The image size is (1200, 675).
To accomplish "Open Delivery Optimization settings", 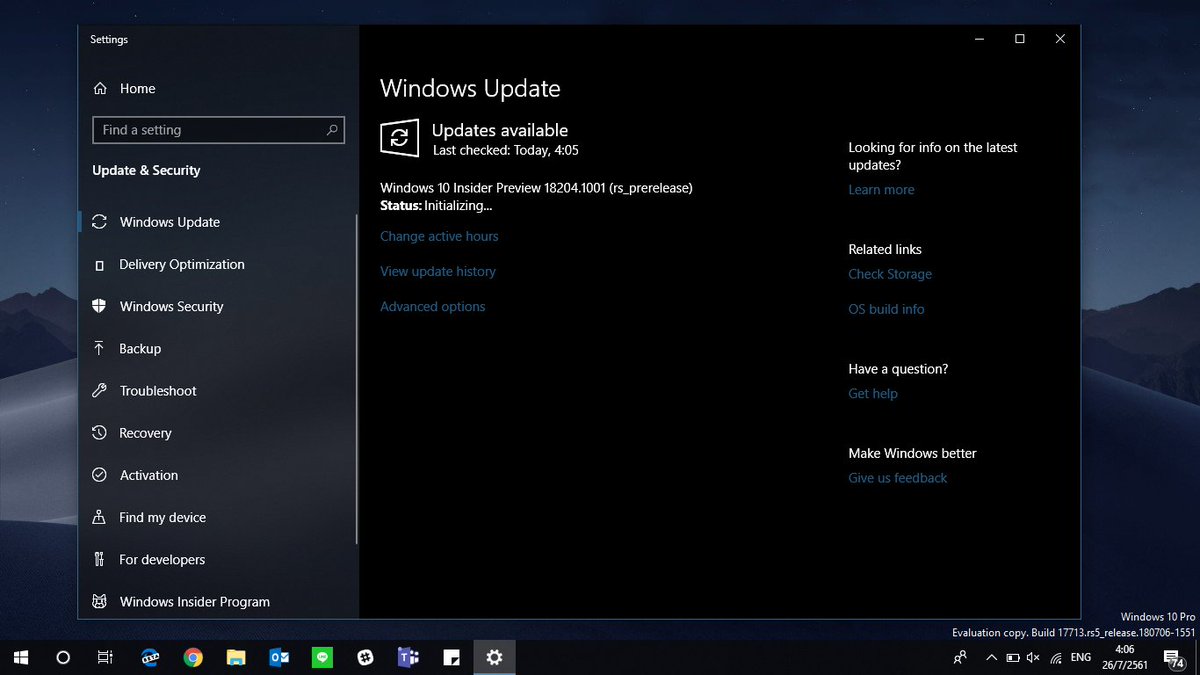I will click(218, 264).
